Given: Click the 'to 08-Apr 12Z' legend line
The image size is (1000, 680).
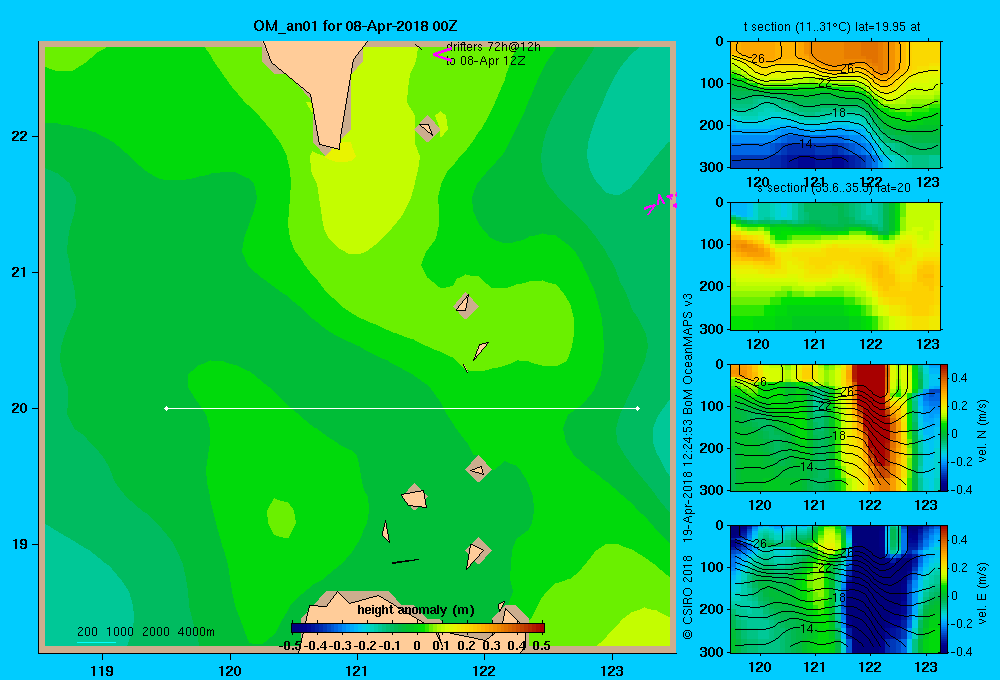Looking at the screenshot, I should click(x=485, y=61).
